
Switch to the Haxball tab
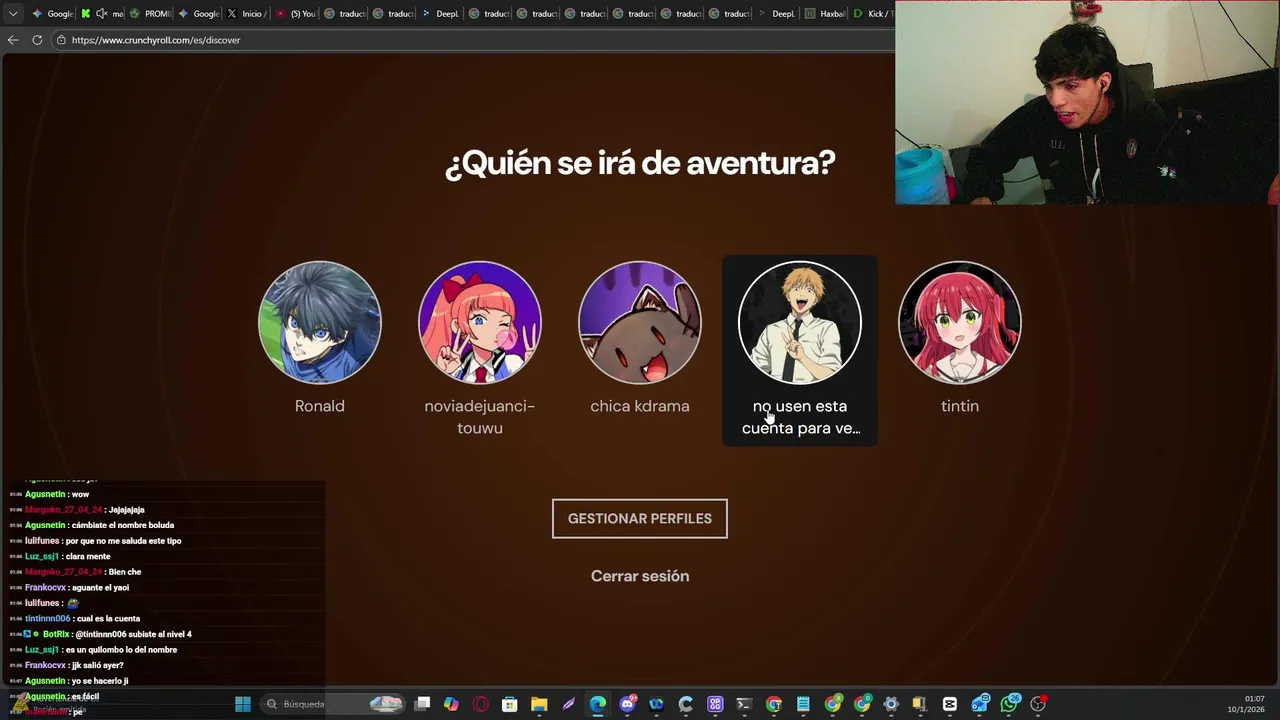coord(826,14)
